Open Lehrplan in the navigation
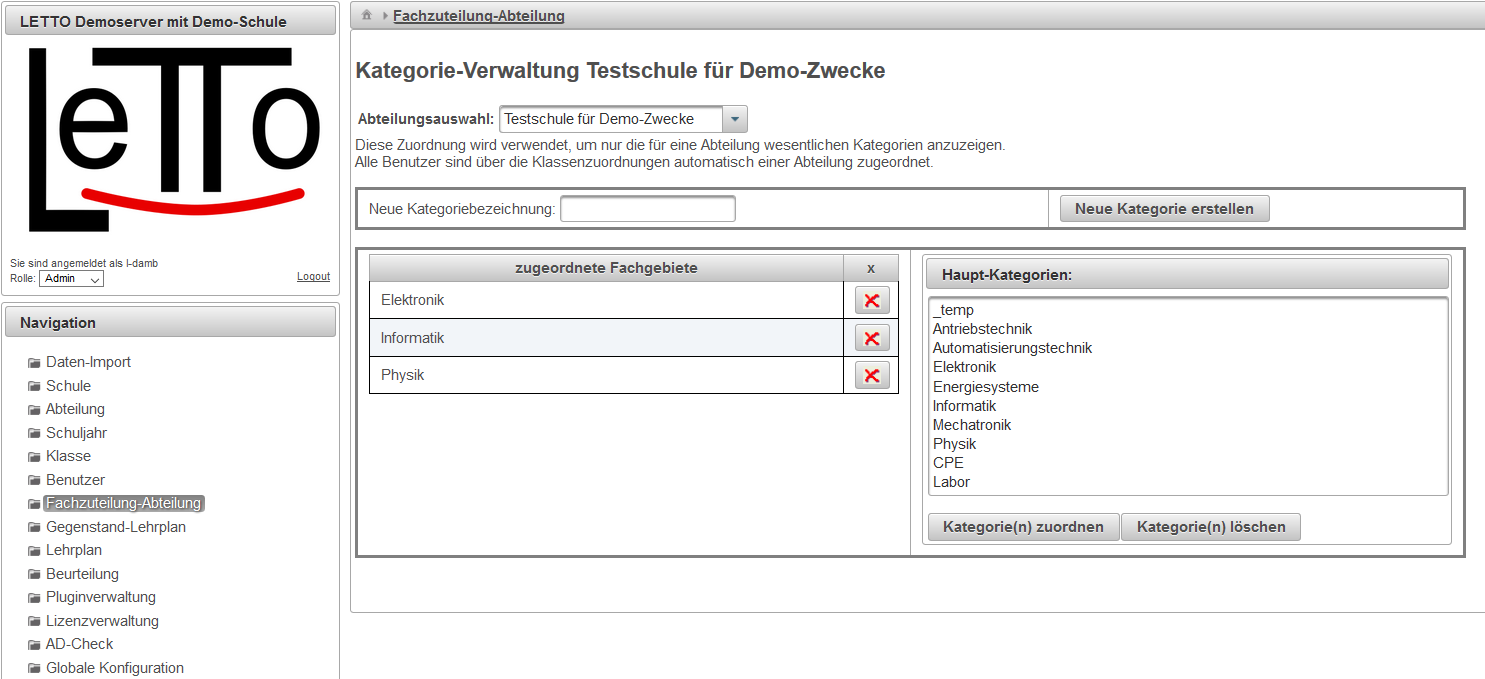1485x679 pixels. 73,550
